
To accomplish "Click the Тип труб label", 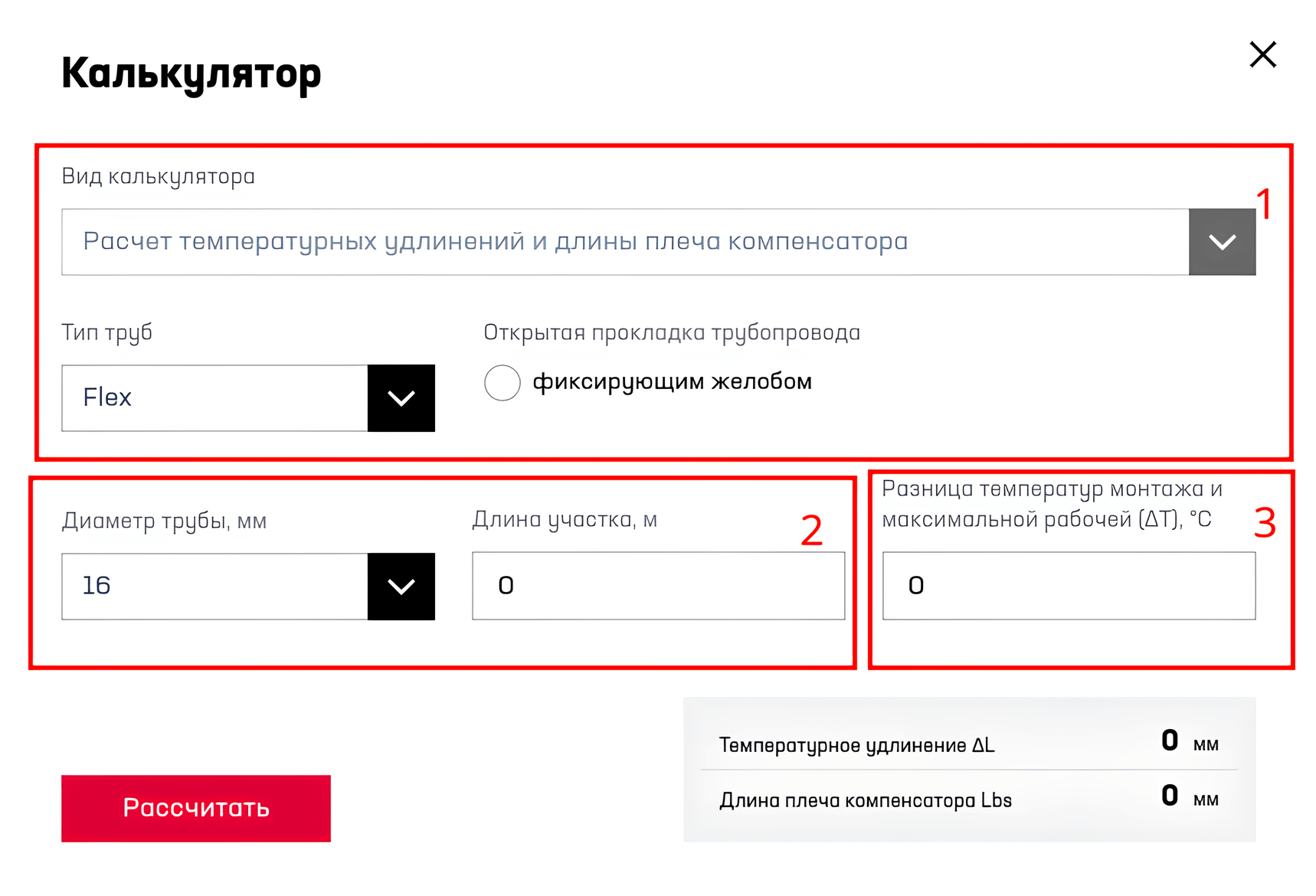I will click(106, 332).
